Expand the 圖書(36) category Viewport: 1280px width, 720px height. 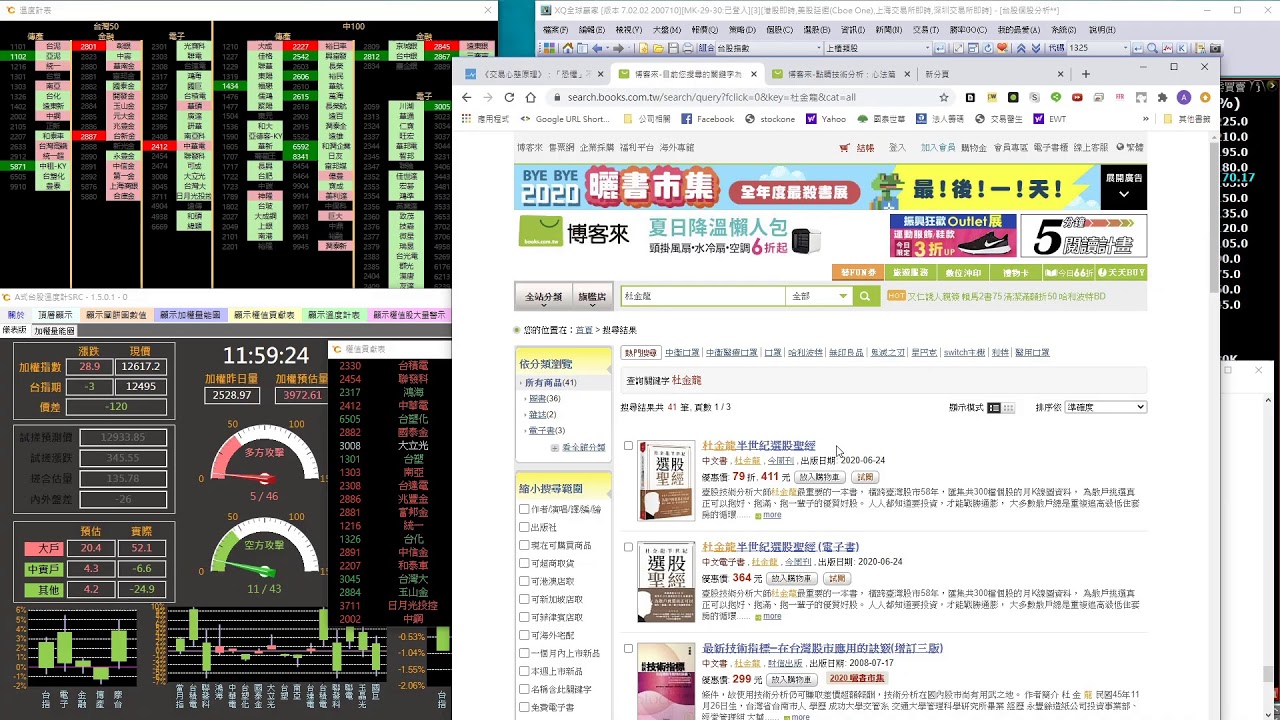pyautogui.click(x=544, y=398)
